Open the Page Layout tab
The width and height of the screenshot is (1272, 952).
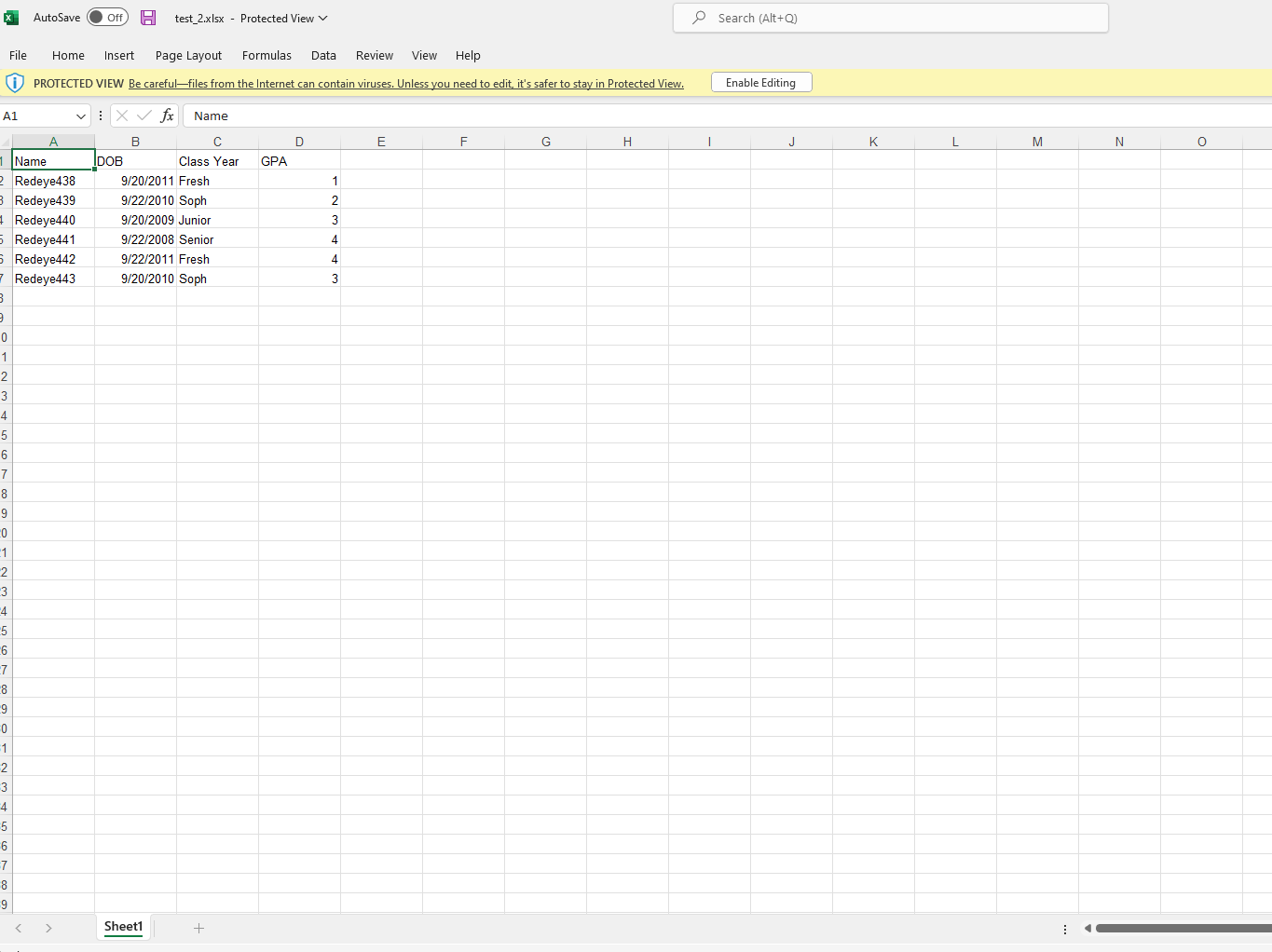tap(188, 55)
